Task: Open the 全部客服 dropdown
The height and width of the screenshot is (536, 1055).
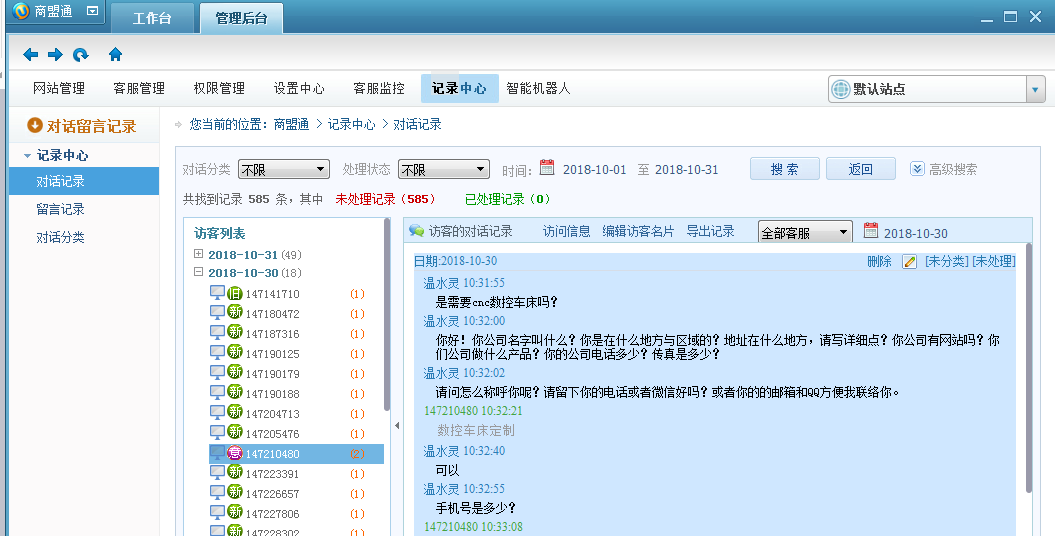Action: pos(805,233)
